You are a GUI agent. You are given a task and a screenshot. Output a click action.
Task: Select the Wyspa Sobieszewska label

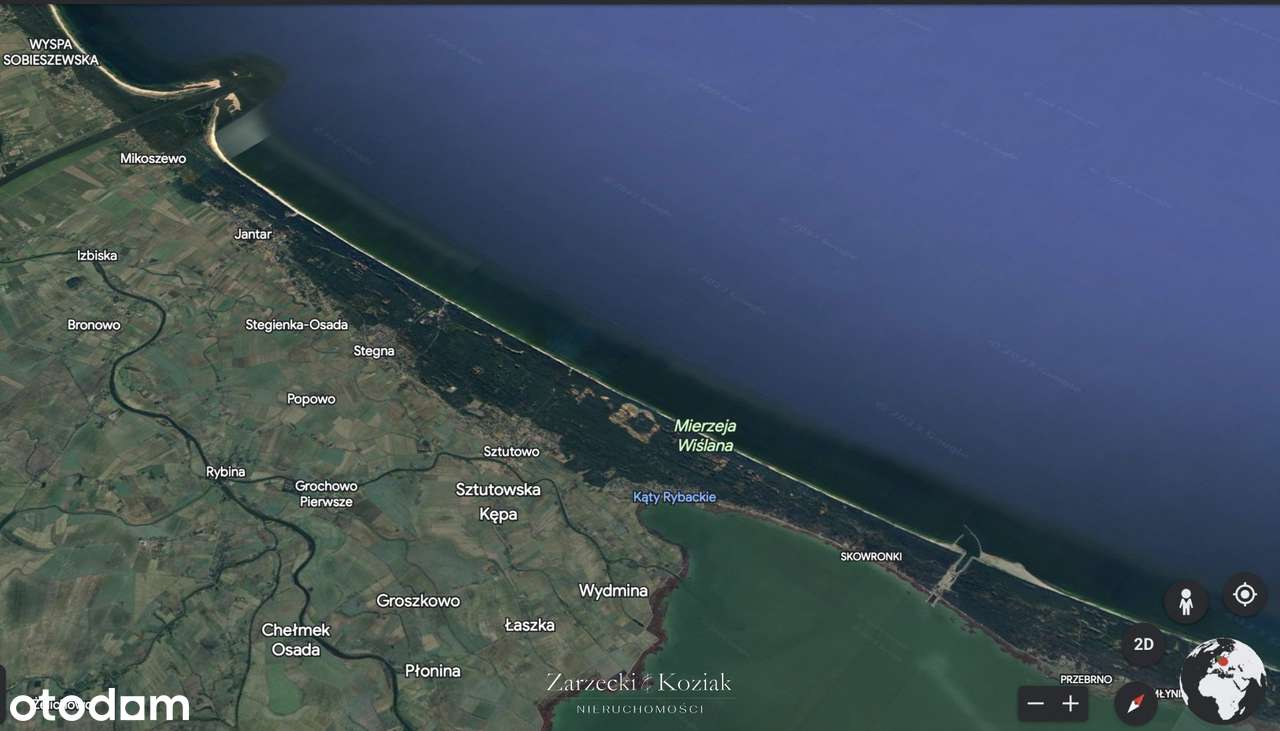[51, 52]
